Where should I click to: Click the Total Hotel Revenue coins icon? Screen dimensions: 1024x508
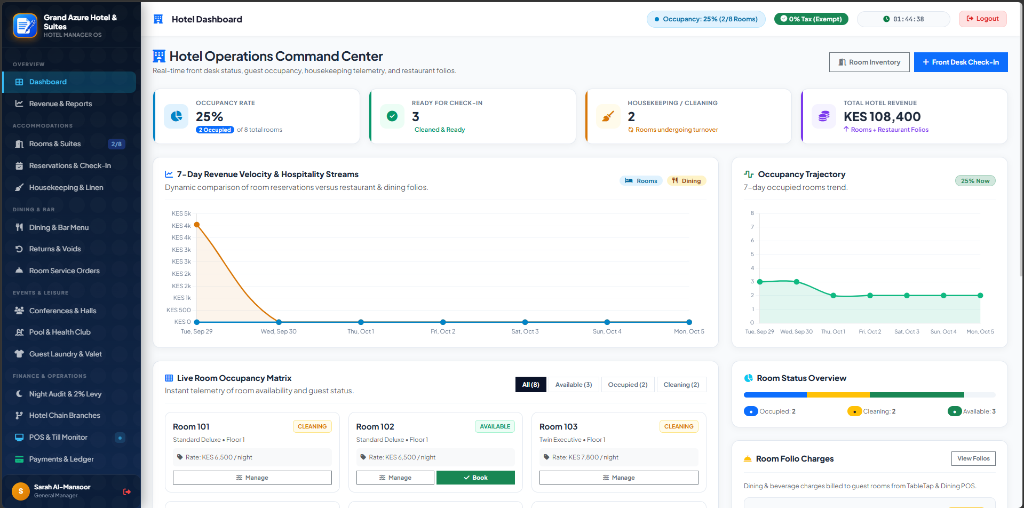pyautogui.click(x=824, y=116)
